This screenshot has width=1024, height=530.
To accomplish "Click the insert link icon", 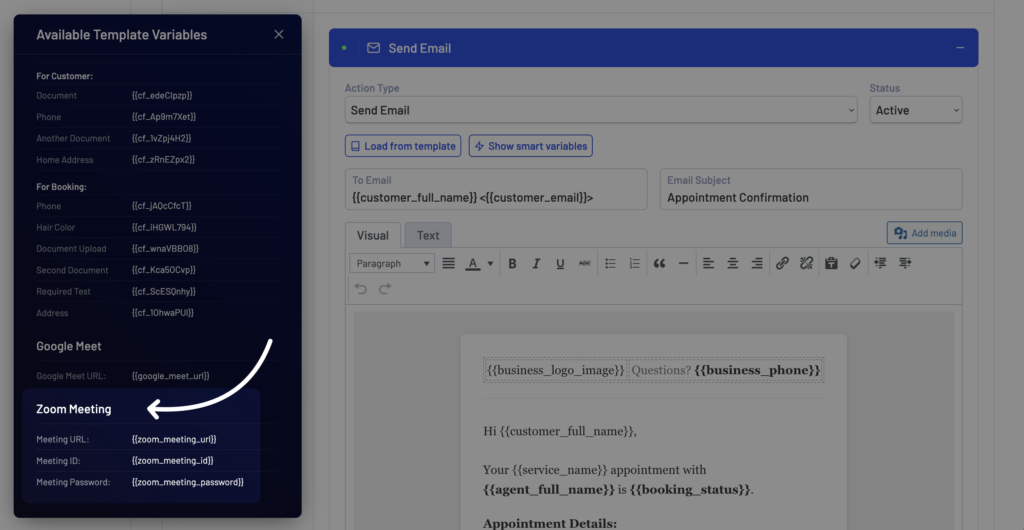I will [782, 264].
